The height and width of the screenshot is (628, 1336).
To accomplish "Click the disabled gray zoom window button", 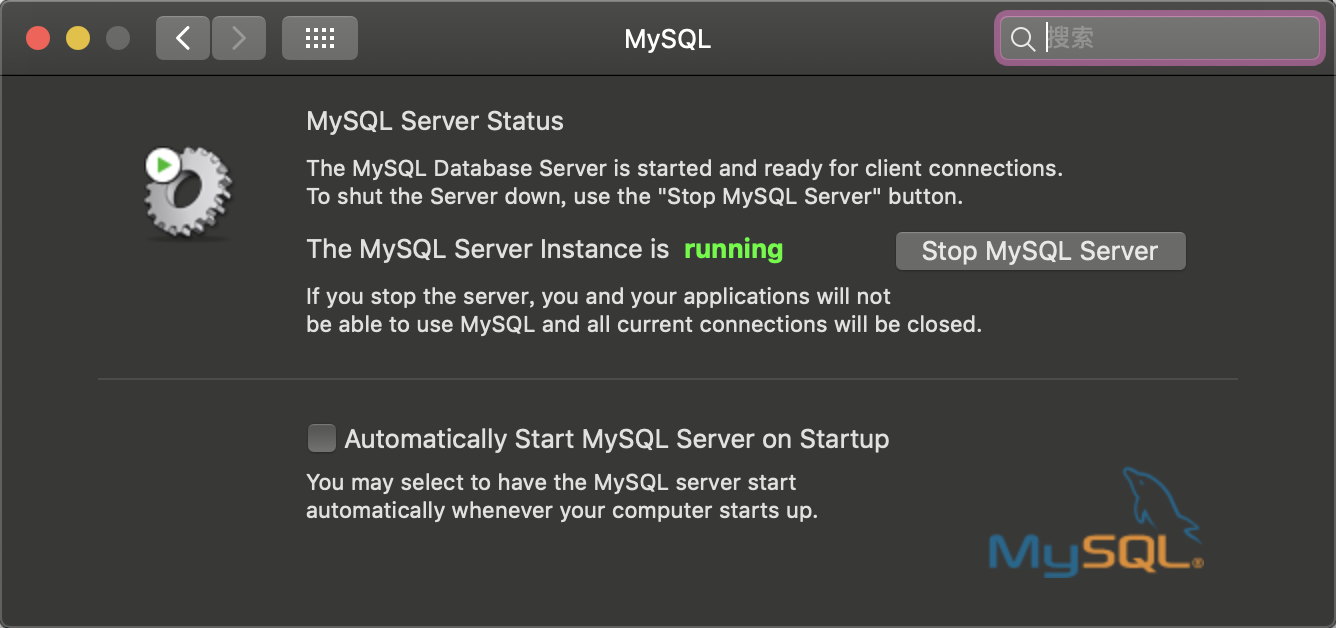I will tap(118, 39).
